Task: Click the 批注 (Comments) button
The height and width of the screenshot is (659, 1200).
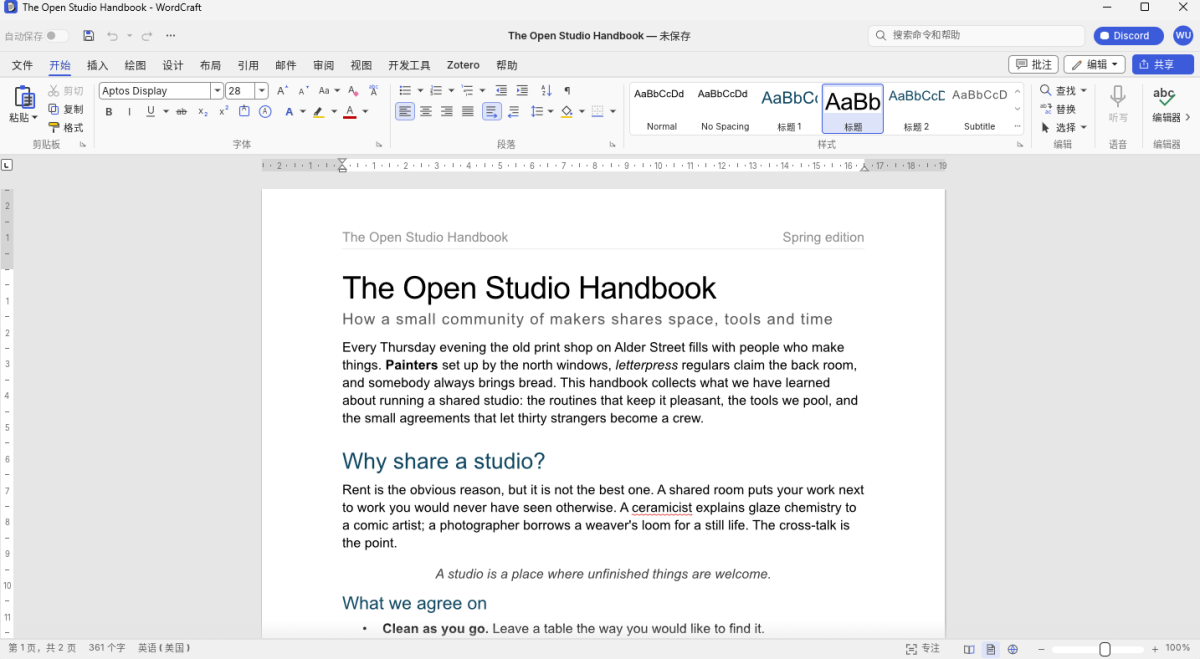Action: (1034, 64)
